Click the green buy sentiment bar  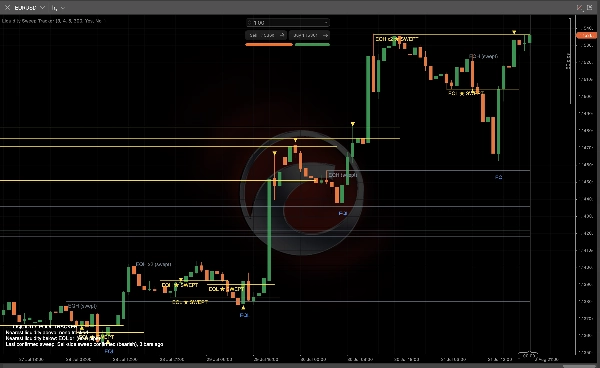312,45
